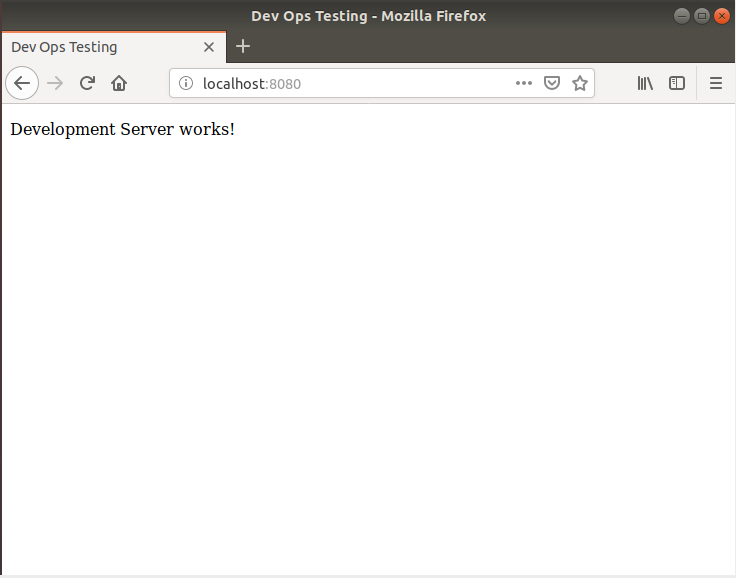Save page to Pocket

click(x=551, y=84)
